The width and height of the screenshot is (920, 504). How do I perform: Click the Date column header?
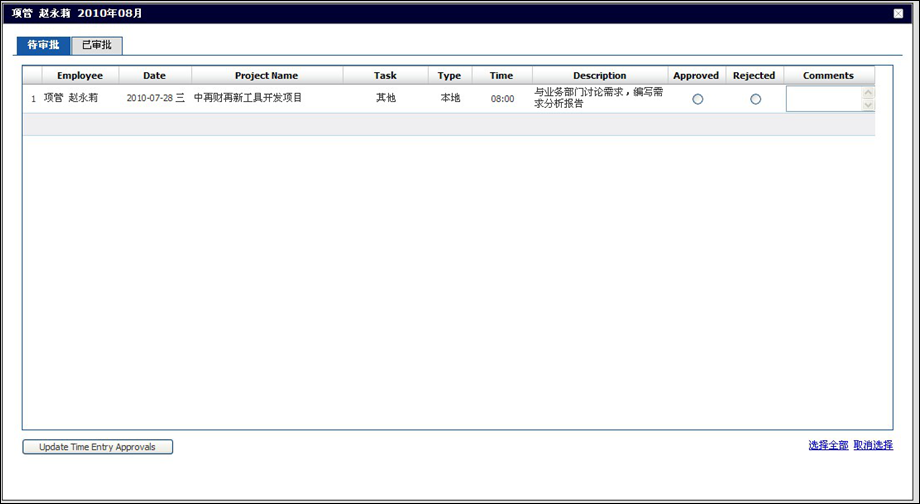(x=154, y=76)
